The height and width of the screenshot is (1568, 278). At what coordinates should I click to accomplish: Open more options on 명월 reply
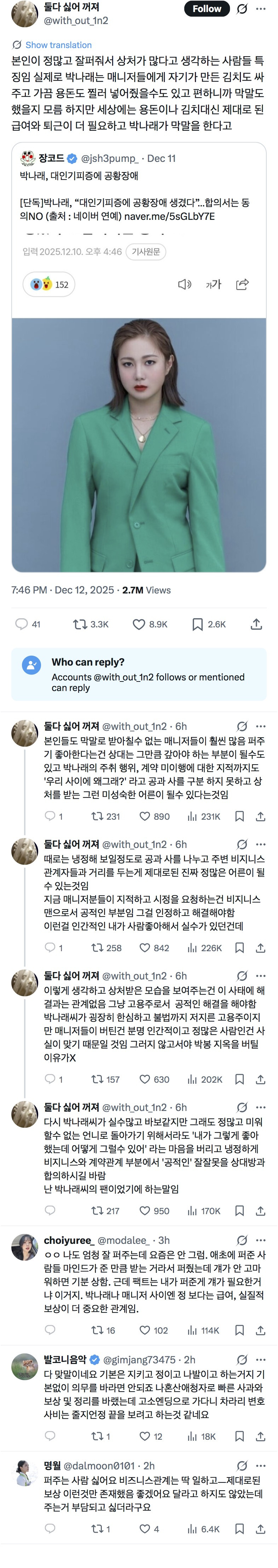click(x=261, y=1466)
